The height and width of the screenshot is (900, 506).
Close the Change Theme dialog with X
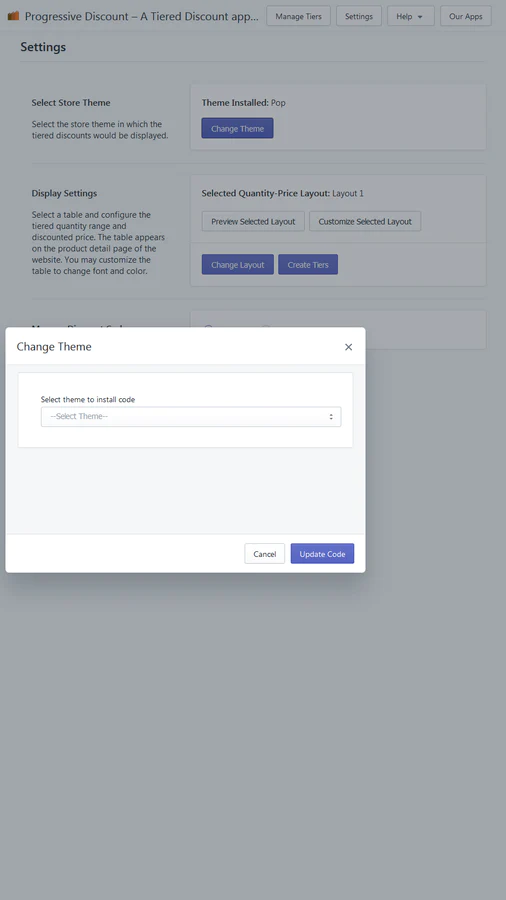(x=348, y=347)
